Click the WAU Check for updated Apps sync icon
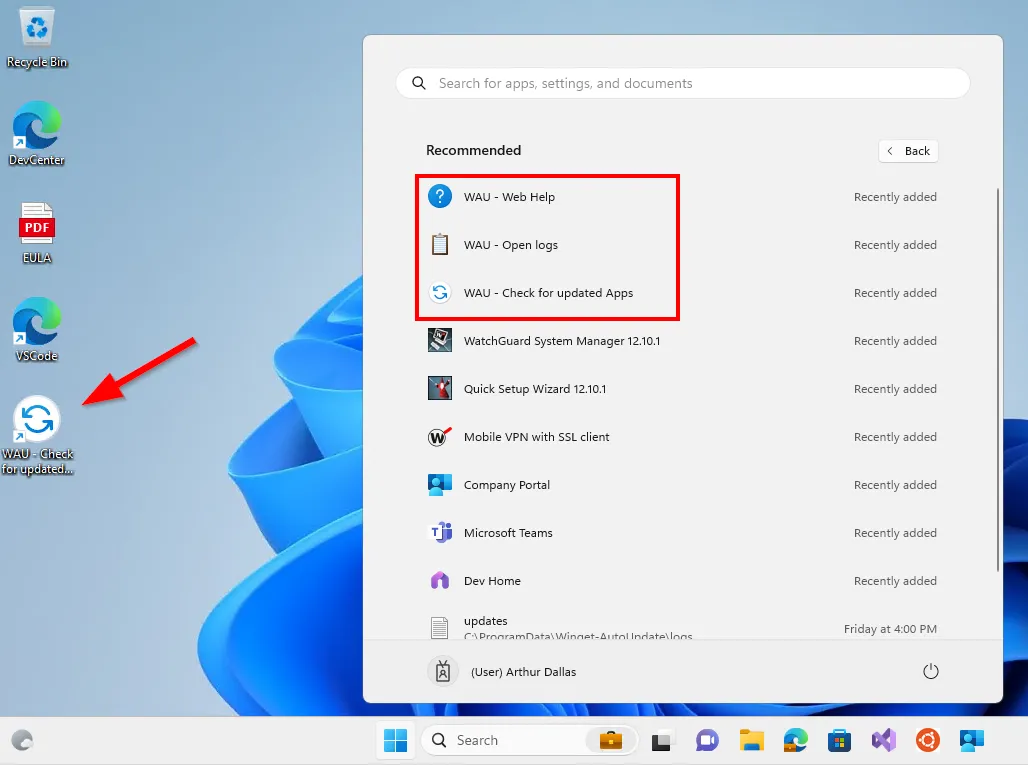Screen dimensions: 1028x765 tap(440, 292)
